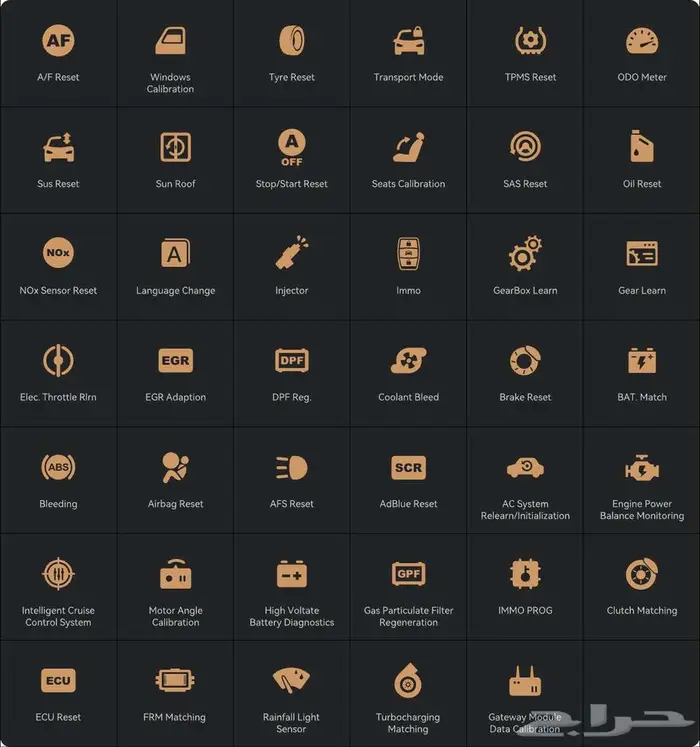700x747 pixels.
Task: Open the Sun Roof icon
Action: [175, 147]
